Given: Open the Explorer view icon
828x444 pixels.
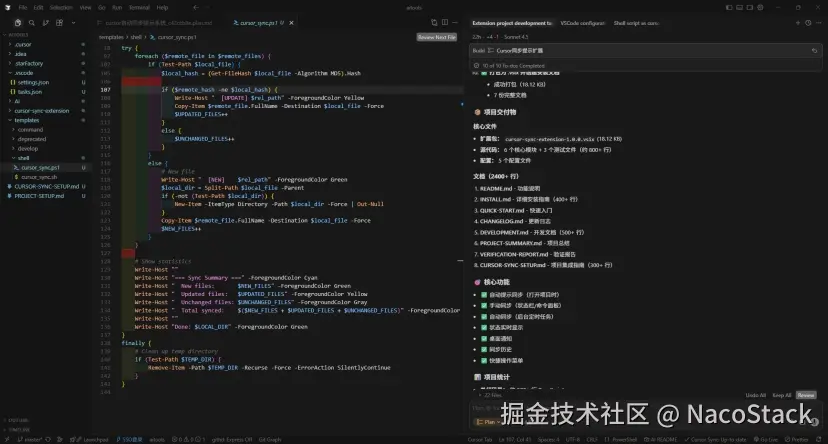Looking at the screenshot, I should coord(18,23).
